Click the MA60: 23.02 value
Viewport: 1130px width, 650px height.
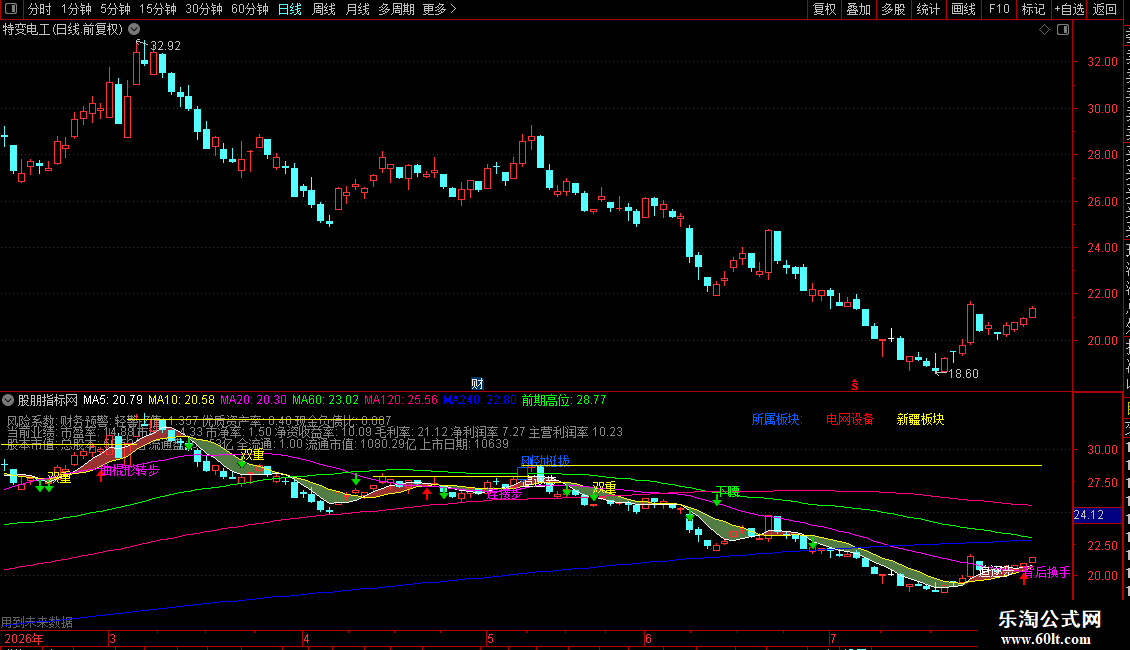(x=326, y=400)
